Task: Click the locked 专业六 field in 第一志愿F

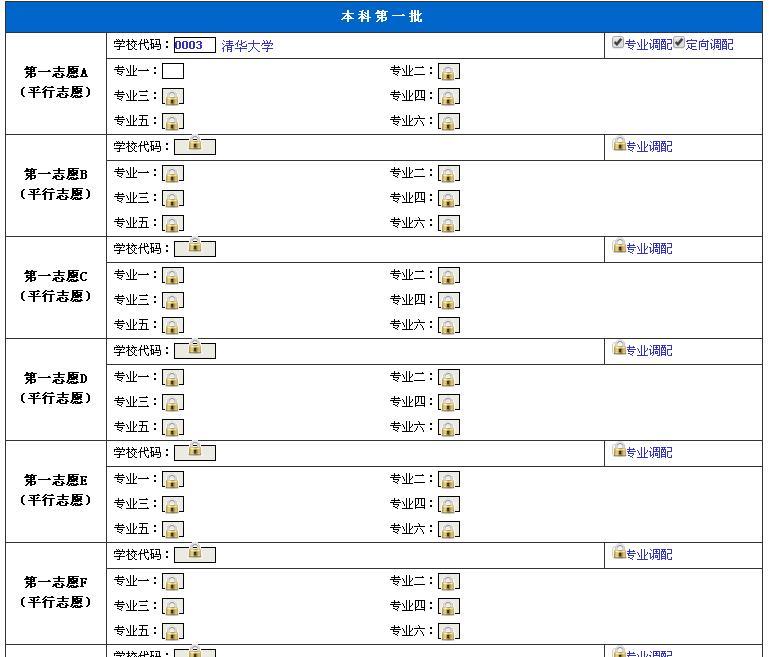Action: (449, 632)
